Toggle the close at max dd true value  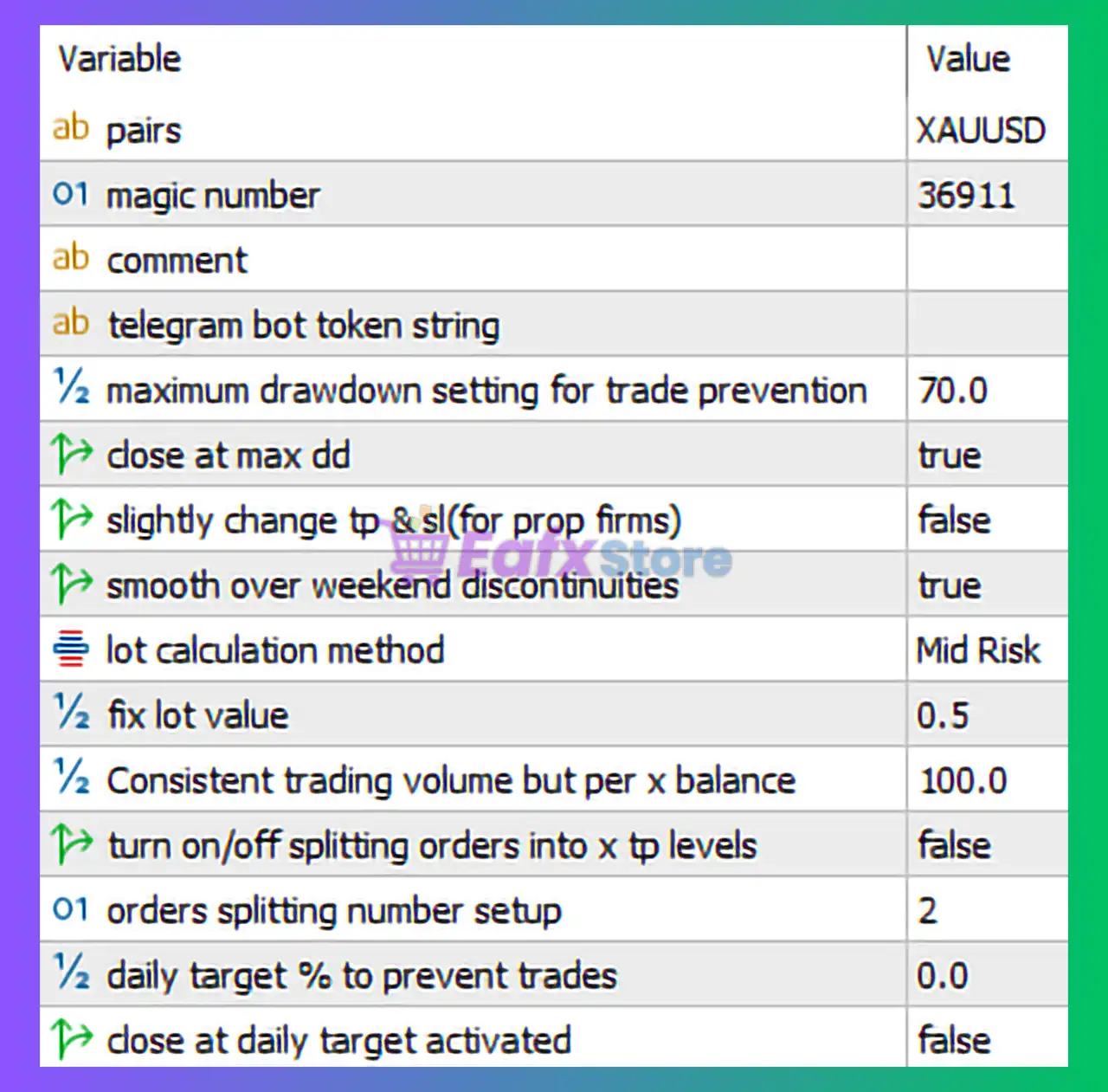950,456
